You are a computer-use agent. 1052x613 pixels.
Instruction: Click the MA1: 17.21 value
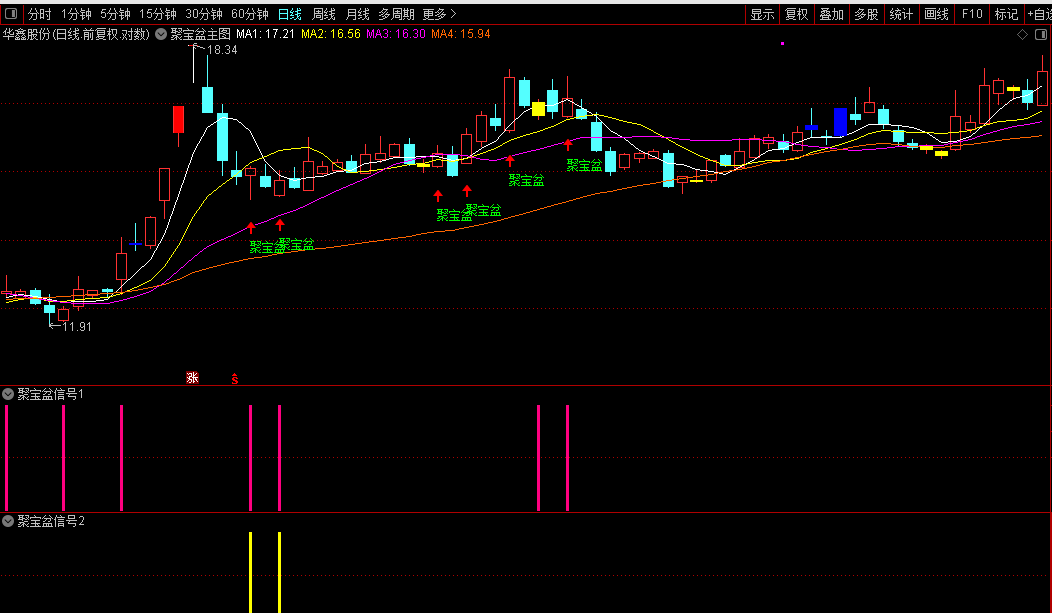coord(266,34)
